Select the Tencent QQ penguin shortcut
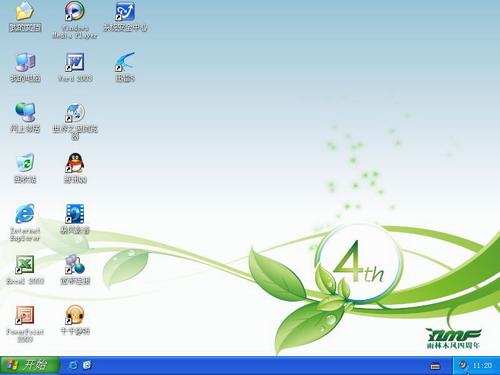The image size is (500, 375). click(75, 168)
